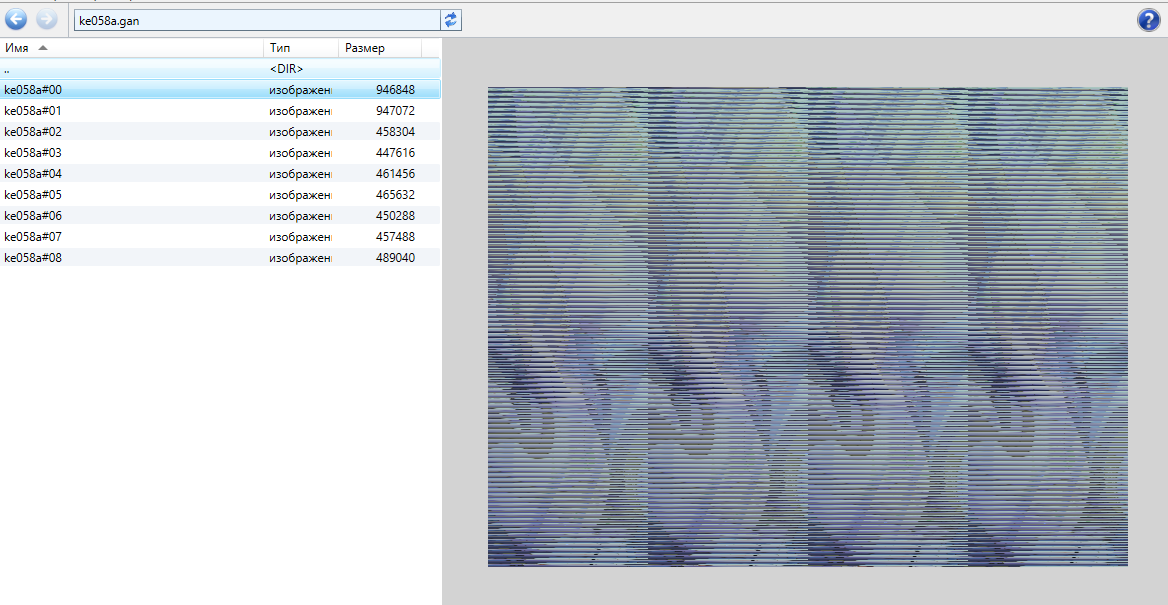Open the ke058a#02 image entry
This screenshot has width=1168, height=605.
[x=100, y=131]
